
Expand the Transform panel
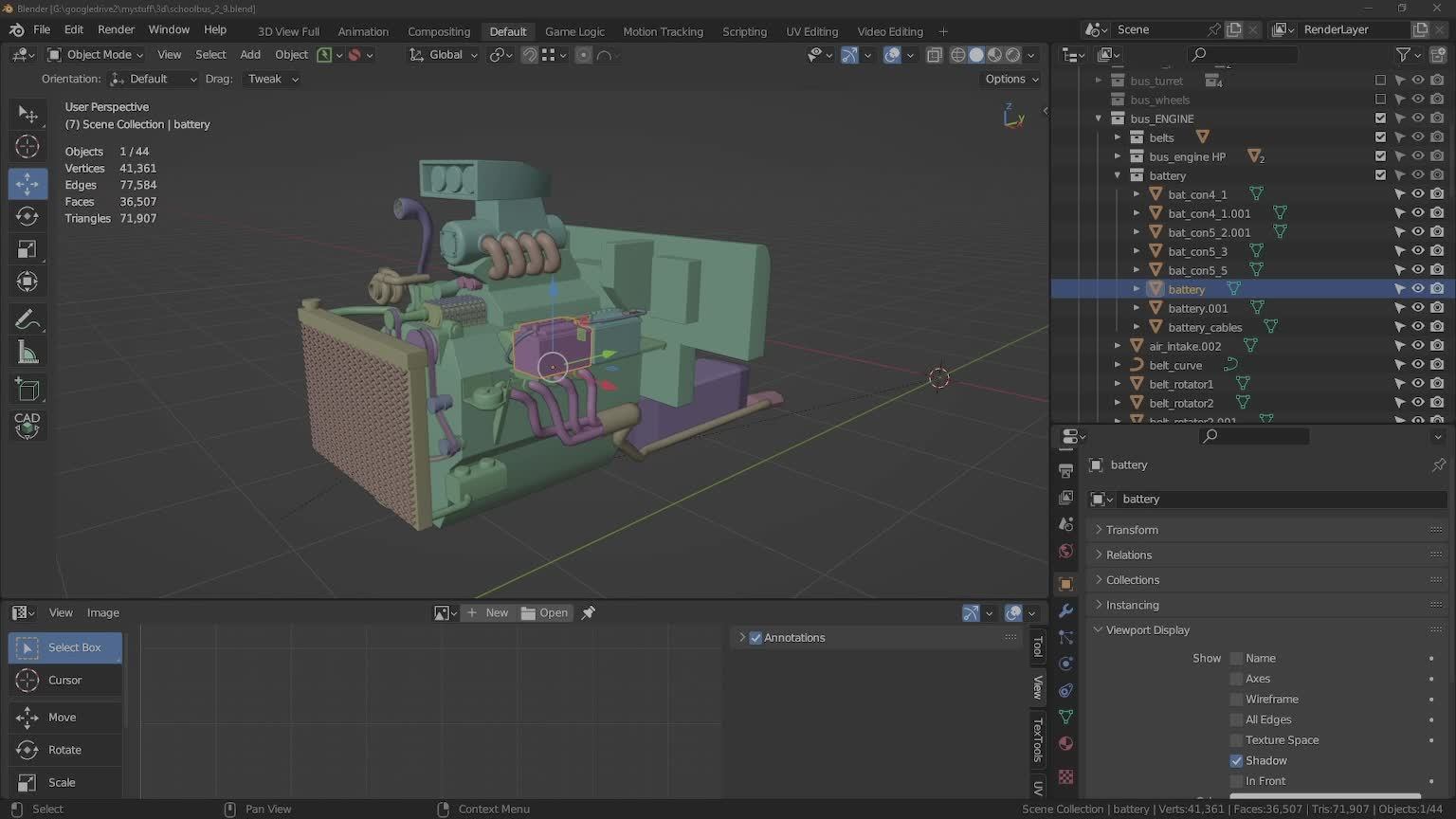(1132, 530)
